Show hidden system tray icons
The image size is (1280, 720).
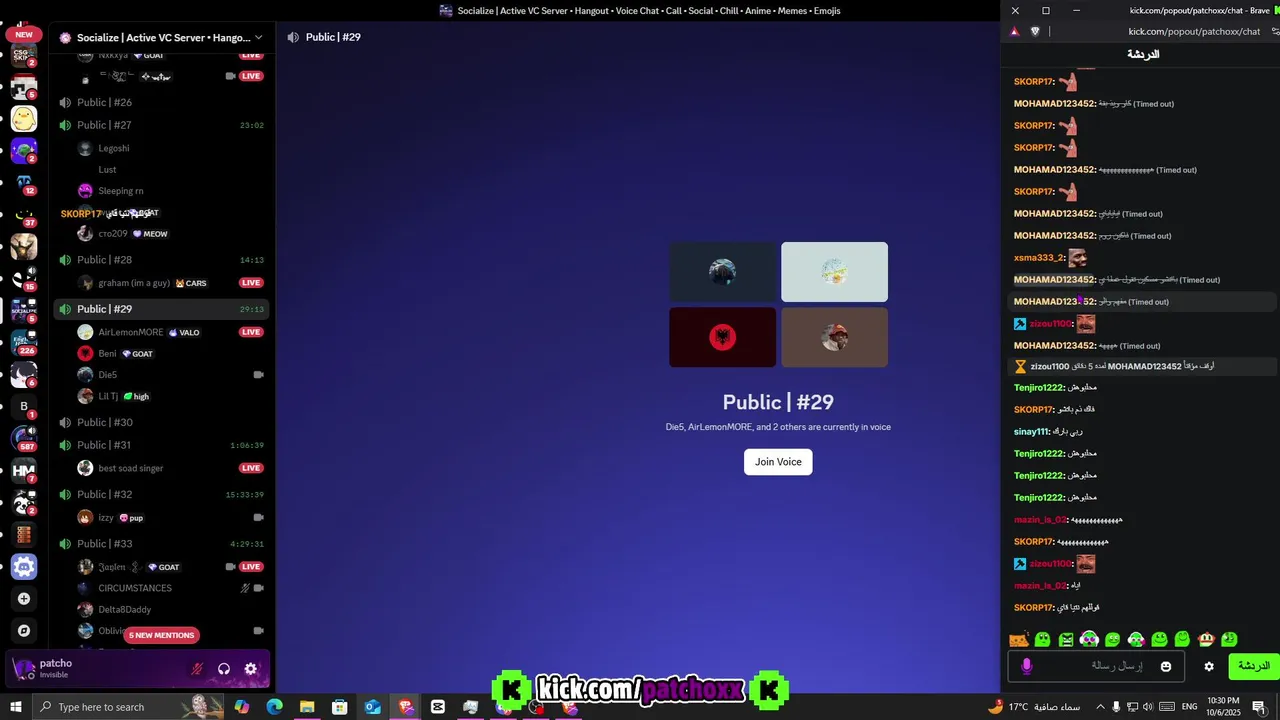[x=1100, y=707]
